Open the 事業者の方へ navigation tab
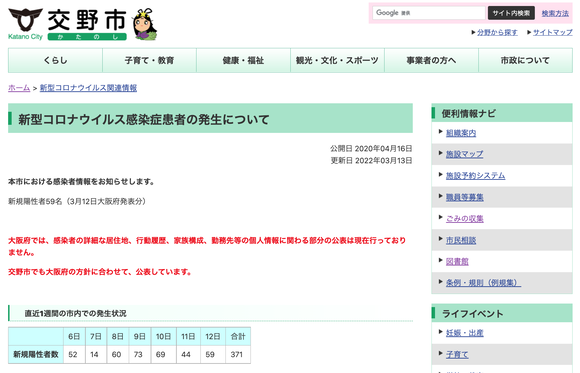The height and width of the screenshot is (373, 580). (x=431, y=60)
